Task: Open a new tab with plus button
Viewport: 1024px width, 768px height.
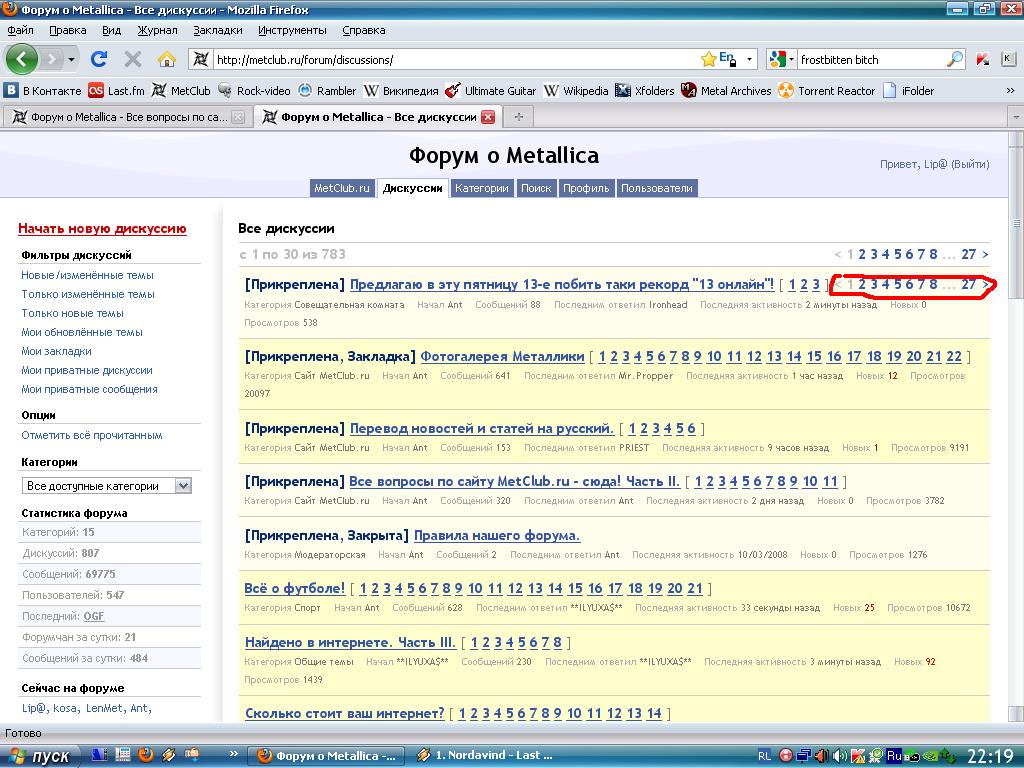Action: coord(518,117)
